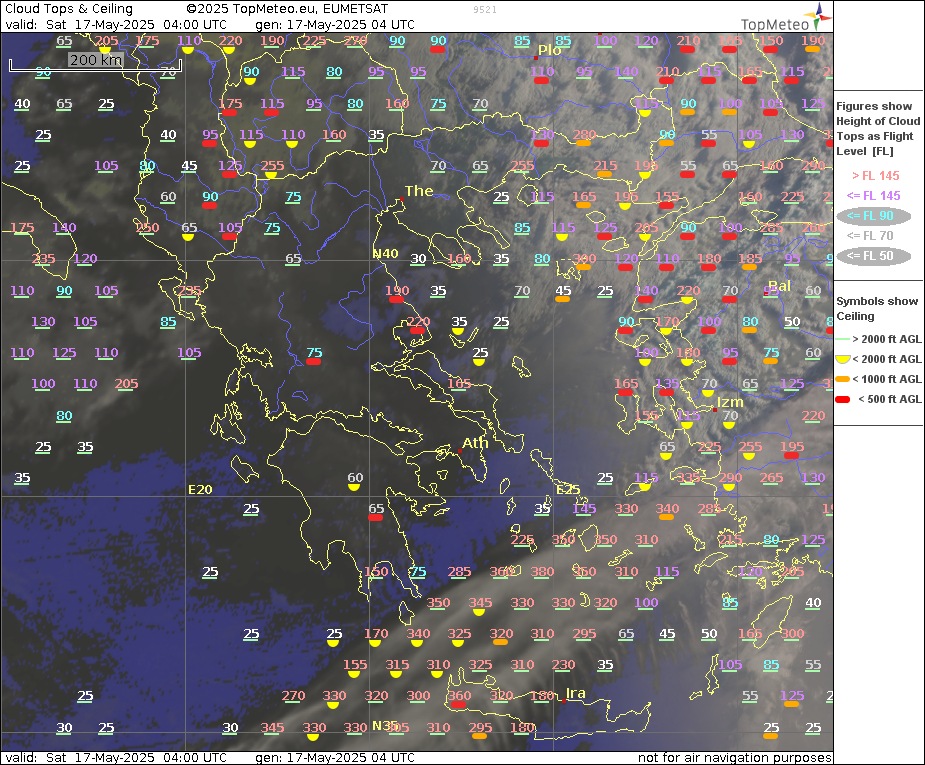Click the Ath (Athens) city label
This screenshot has width=925, height=765.
[475, 443]
